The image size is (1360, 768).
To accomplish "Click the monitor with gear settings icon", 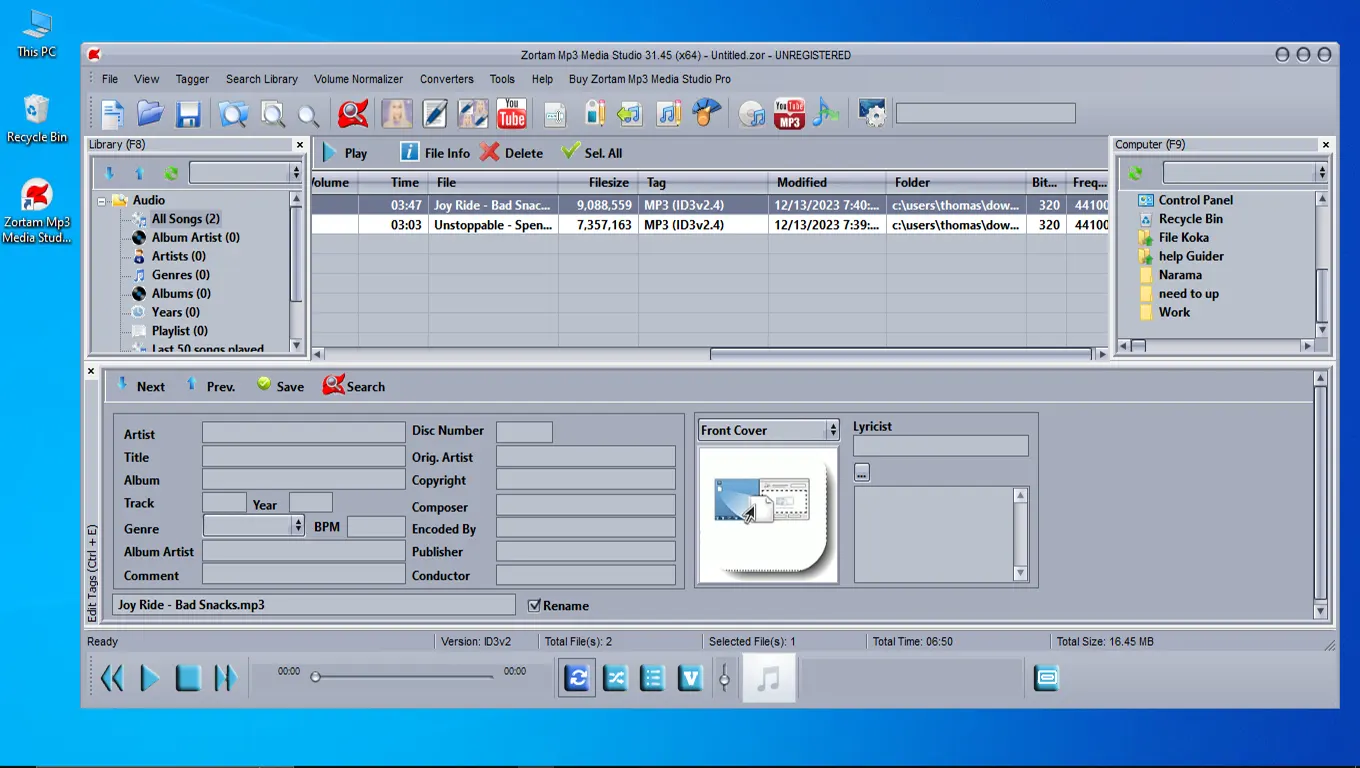I will (872, 113).
